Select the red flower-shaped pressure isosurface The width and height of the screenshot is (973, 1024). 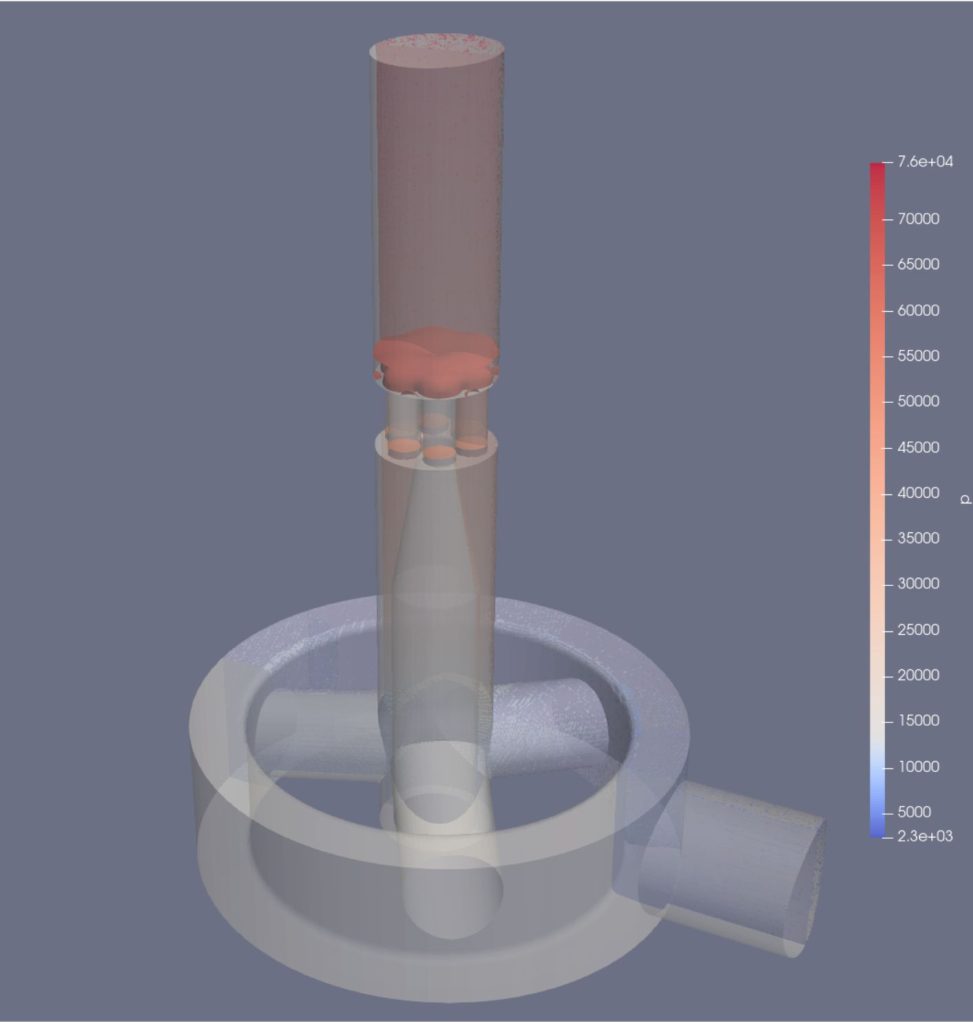(436, 362)
